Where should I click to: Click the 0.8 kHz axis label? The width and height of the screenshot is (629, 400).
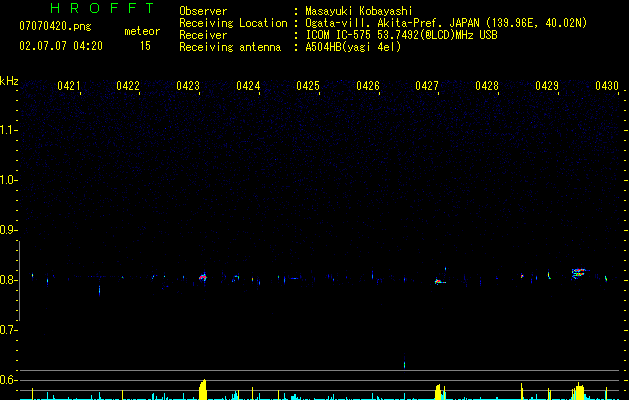pos(9,280)
